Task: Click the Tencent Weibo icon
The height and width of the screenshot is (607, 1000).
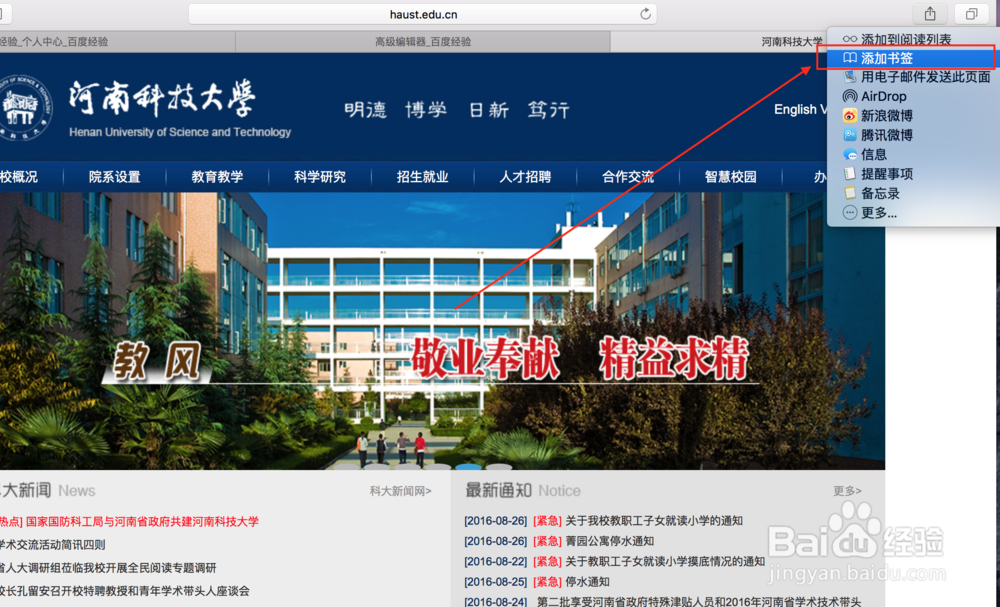Action: 849,135
